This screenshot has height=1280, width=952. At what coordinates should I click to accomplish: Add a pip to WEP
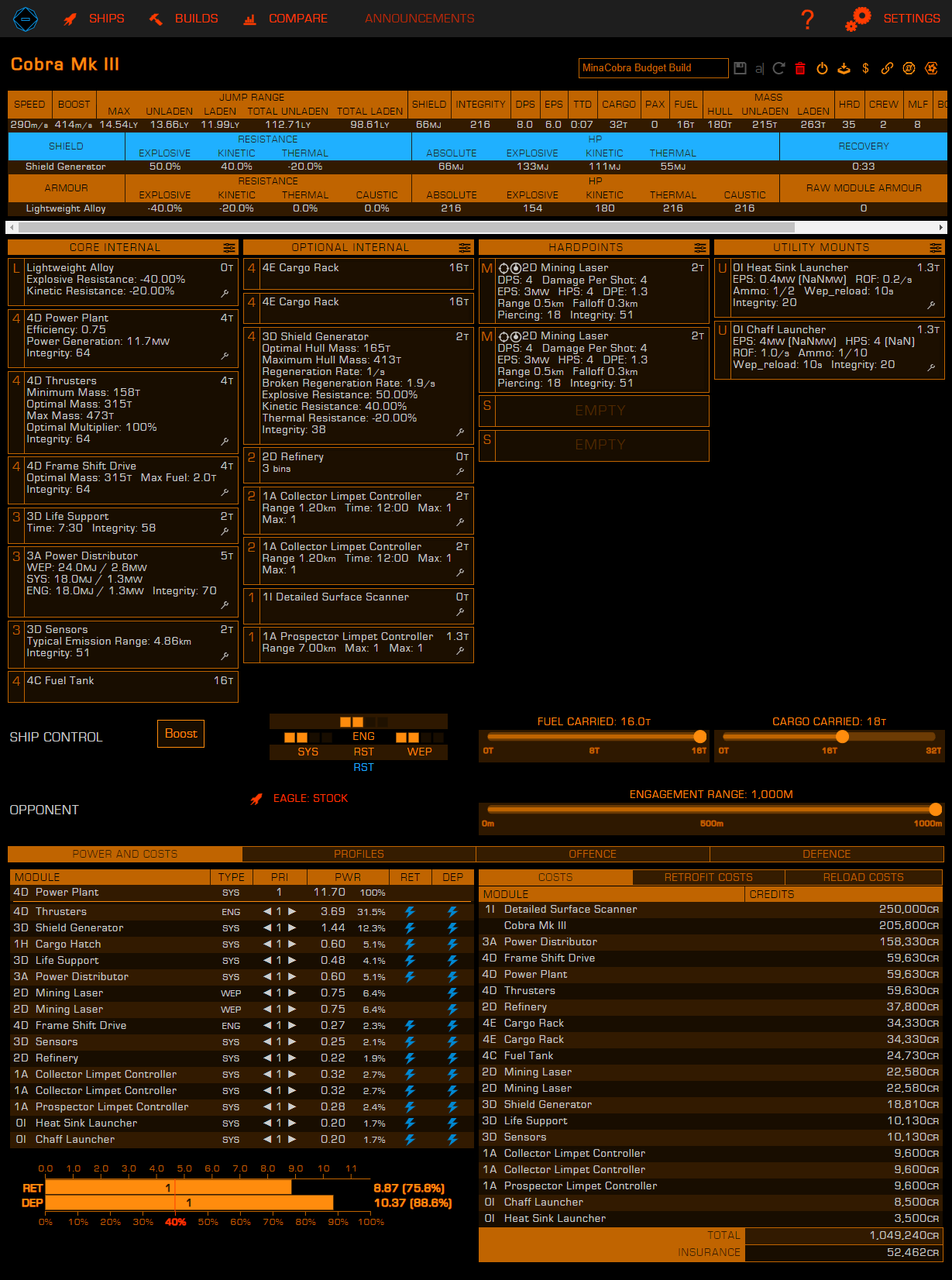pyautogui.click(x=420, y=752)
